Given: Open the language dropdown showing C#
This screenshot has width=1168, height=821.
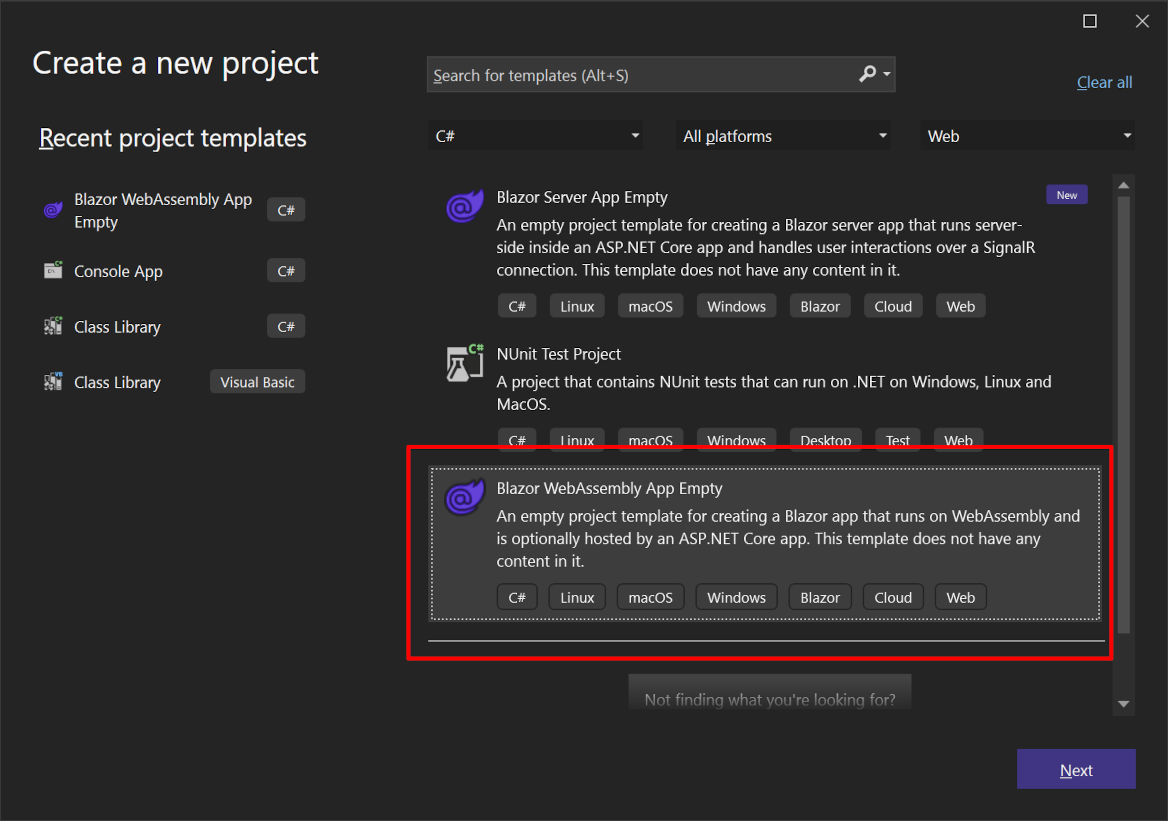Looking at the screenshot, I should [536, 135].
